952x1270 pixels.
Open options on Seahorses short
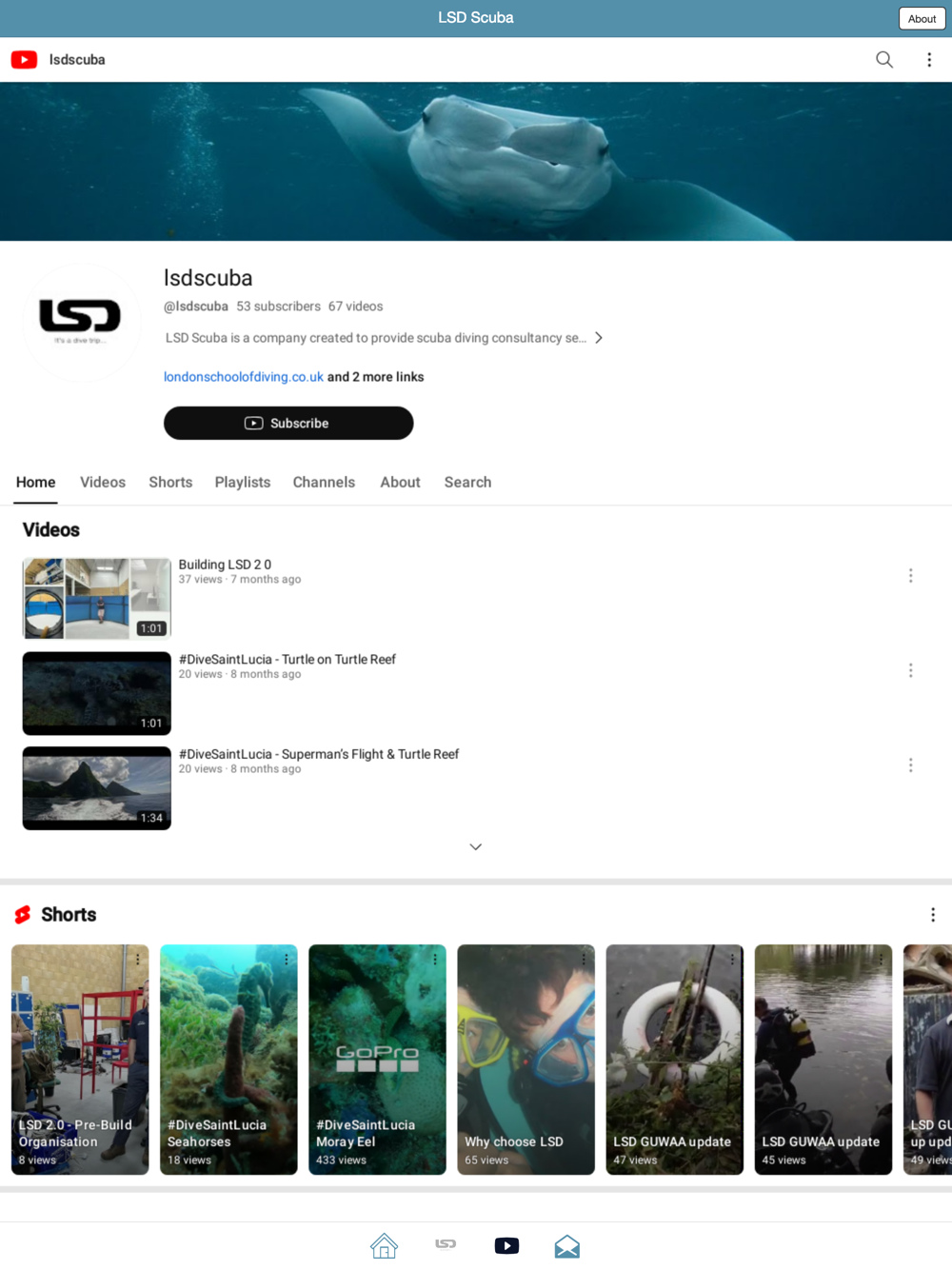tap(287, 960)
